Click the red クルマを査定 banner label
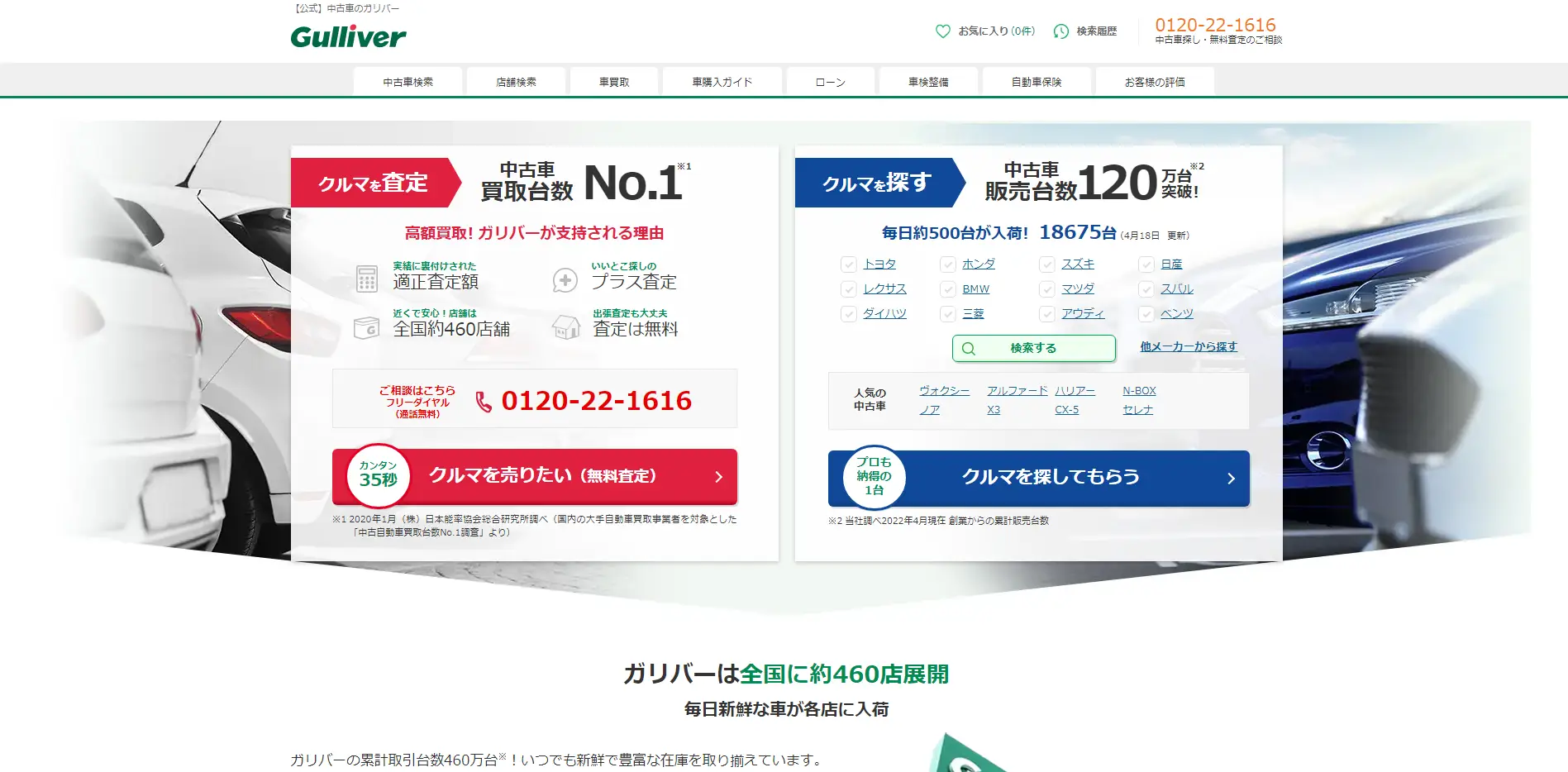This screenshot has height=772, width=1568. [376, 183]
